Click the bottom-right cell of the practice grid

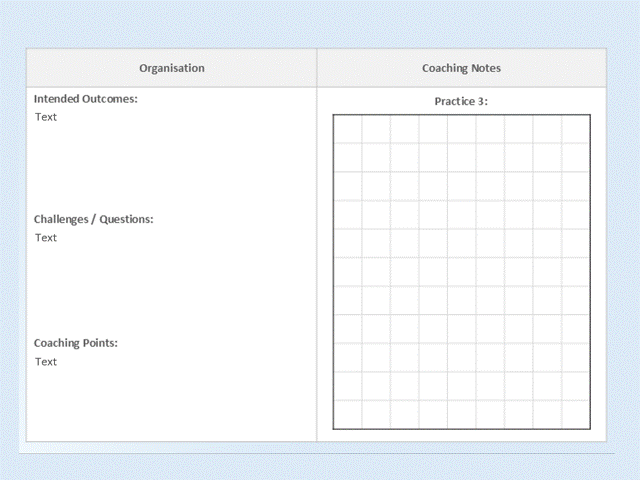[576, 414]
